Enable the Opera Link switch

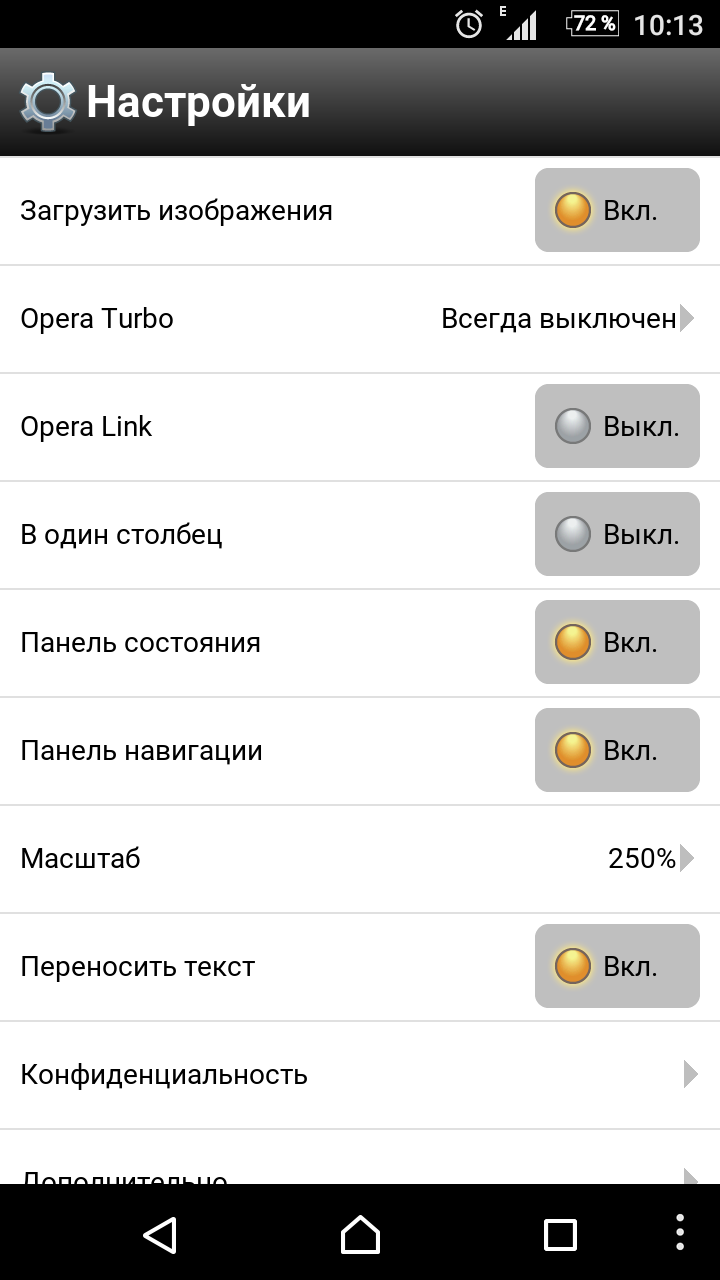[x=616, y=426]
